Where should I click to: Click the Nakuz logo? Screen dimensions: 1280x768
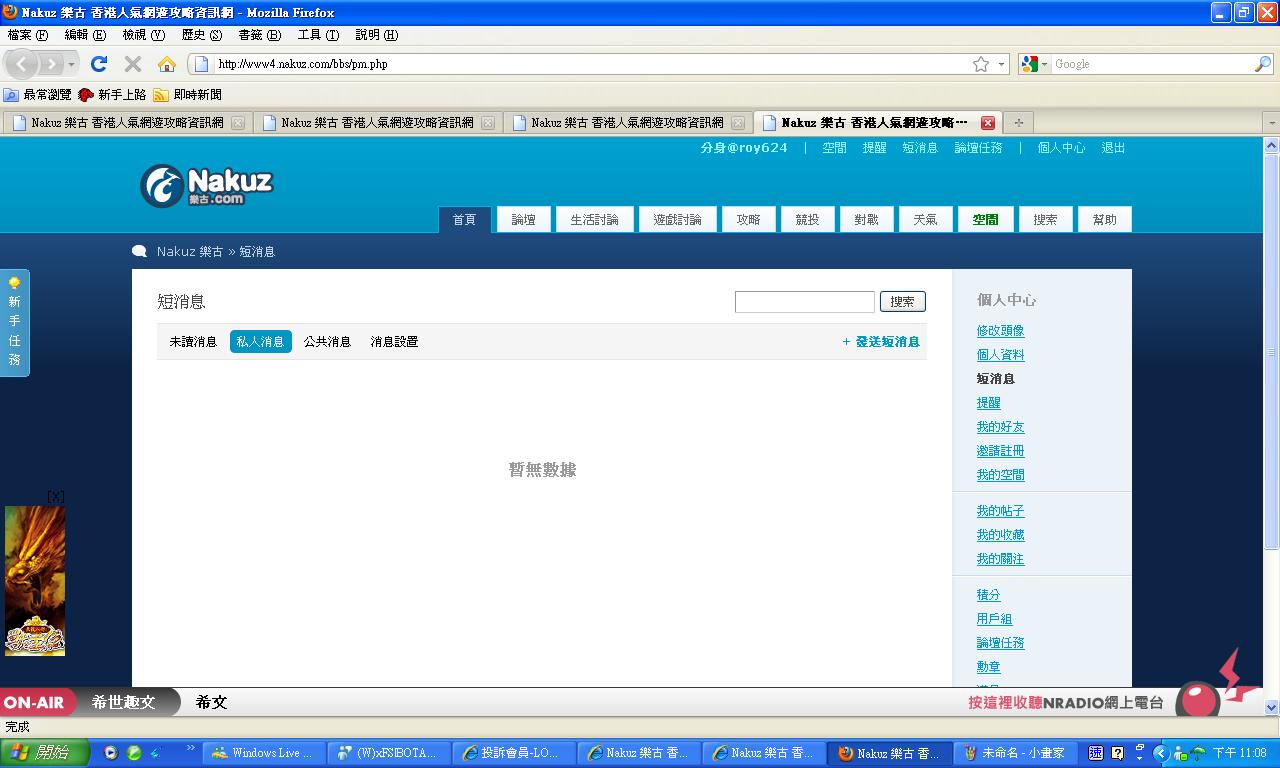(206, 185)
